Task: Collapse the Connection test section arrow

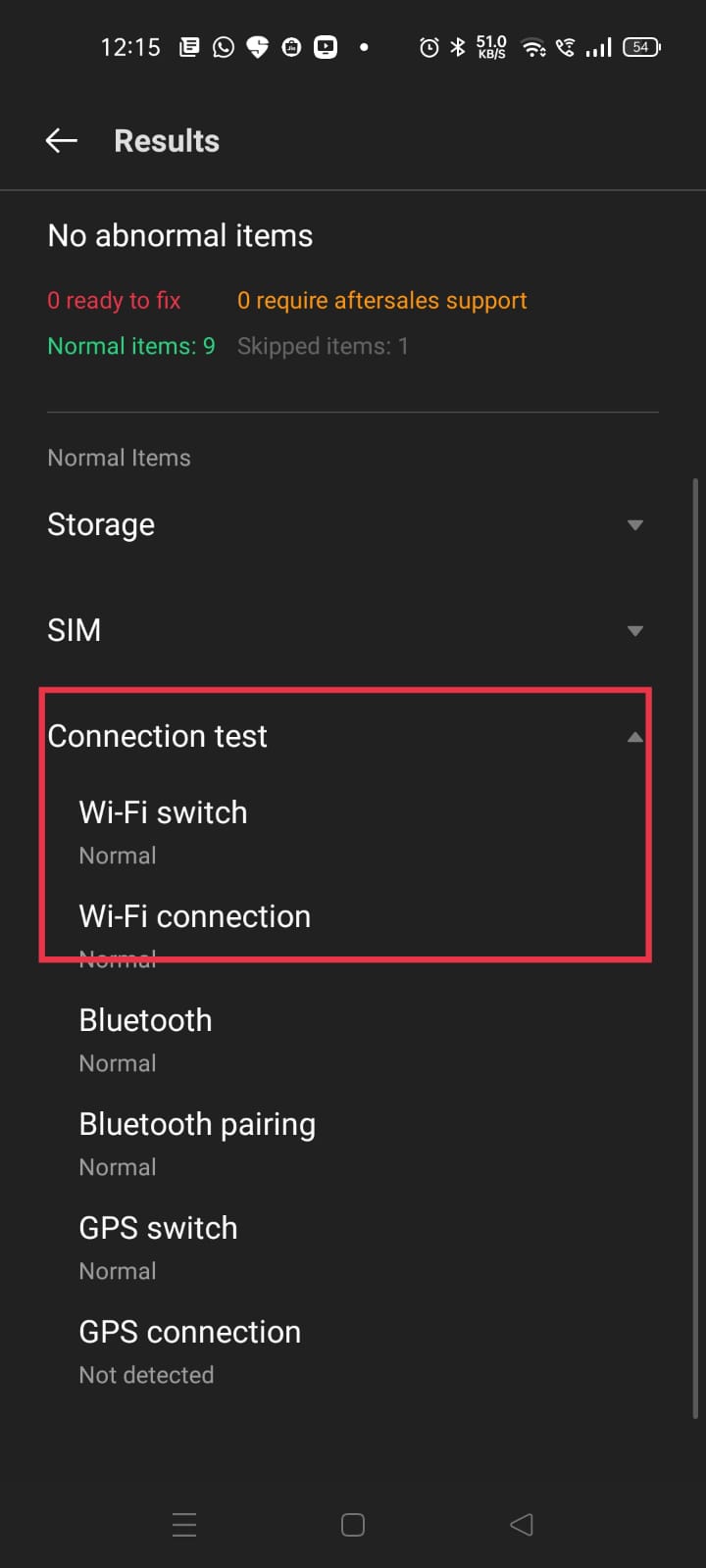Action: (634, 737)
